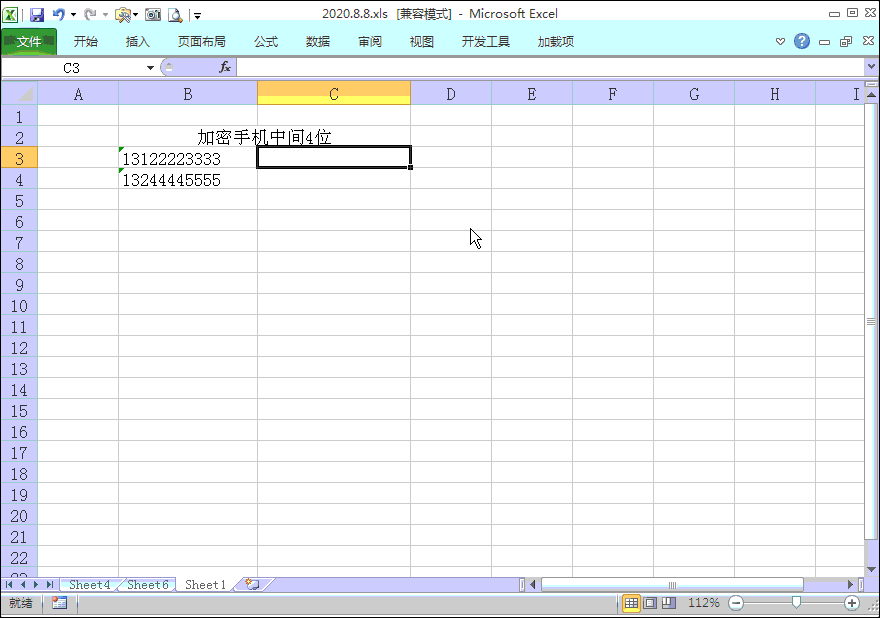Click the Name Box showing C3
The image size is (880, 618).
[x=72, y=68]
